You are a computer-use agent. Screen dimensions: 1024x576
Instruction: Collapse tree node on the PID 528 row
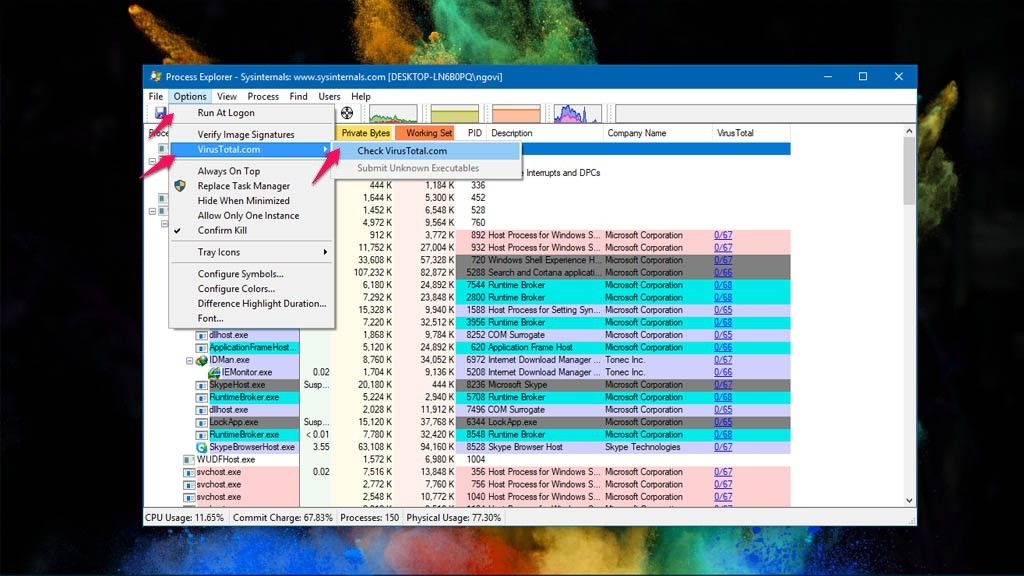pos(152,211)
